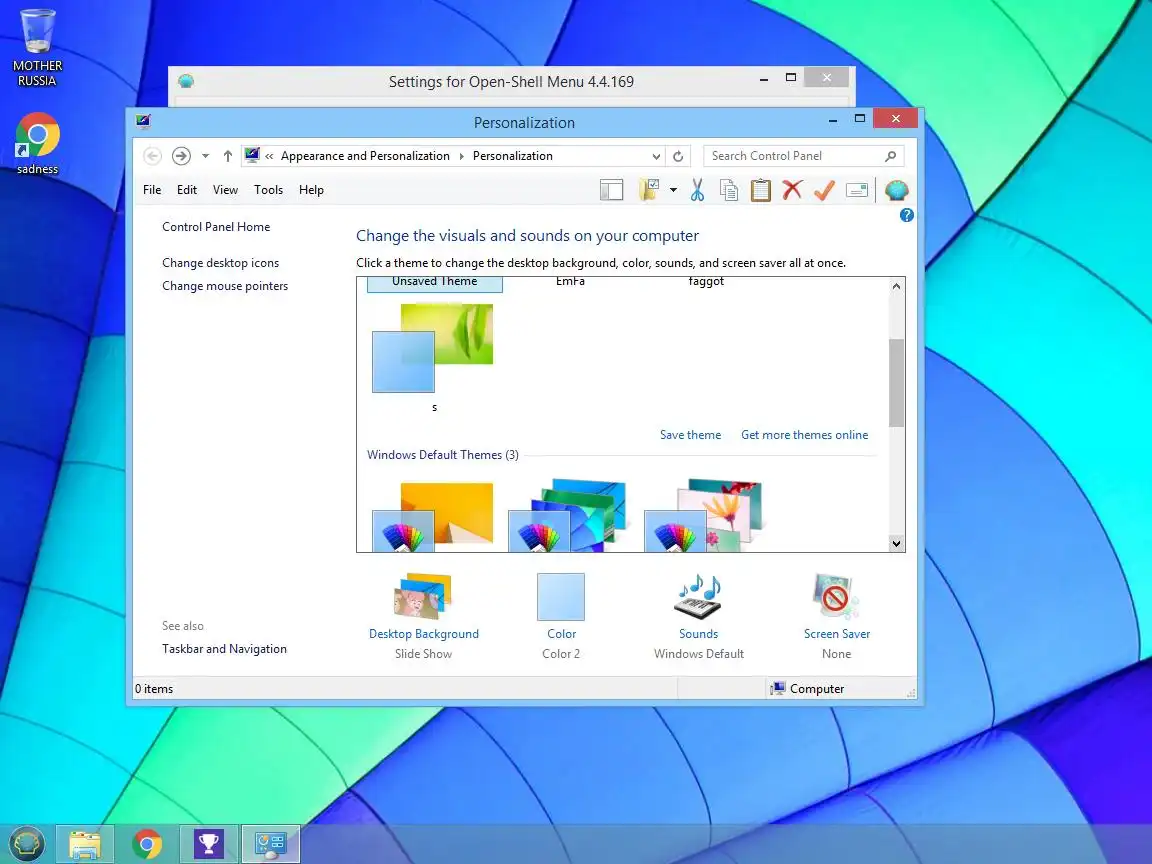
Task: Open Change mouse pointers link
Action: click(x=225, y=286)
